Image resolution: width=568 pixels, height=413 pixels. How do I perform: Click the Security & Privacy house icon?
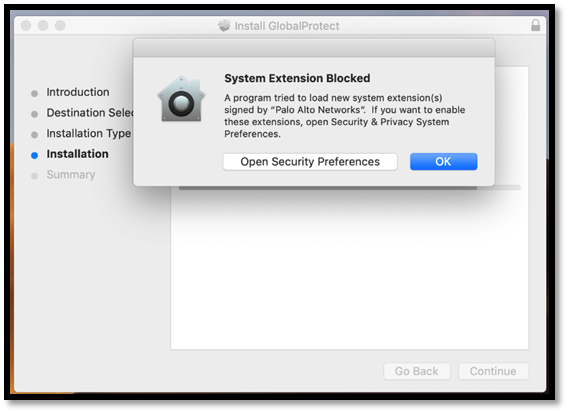(181, 99)
